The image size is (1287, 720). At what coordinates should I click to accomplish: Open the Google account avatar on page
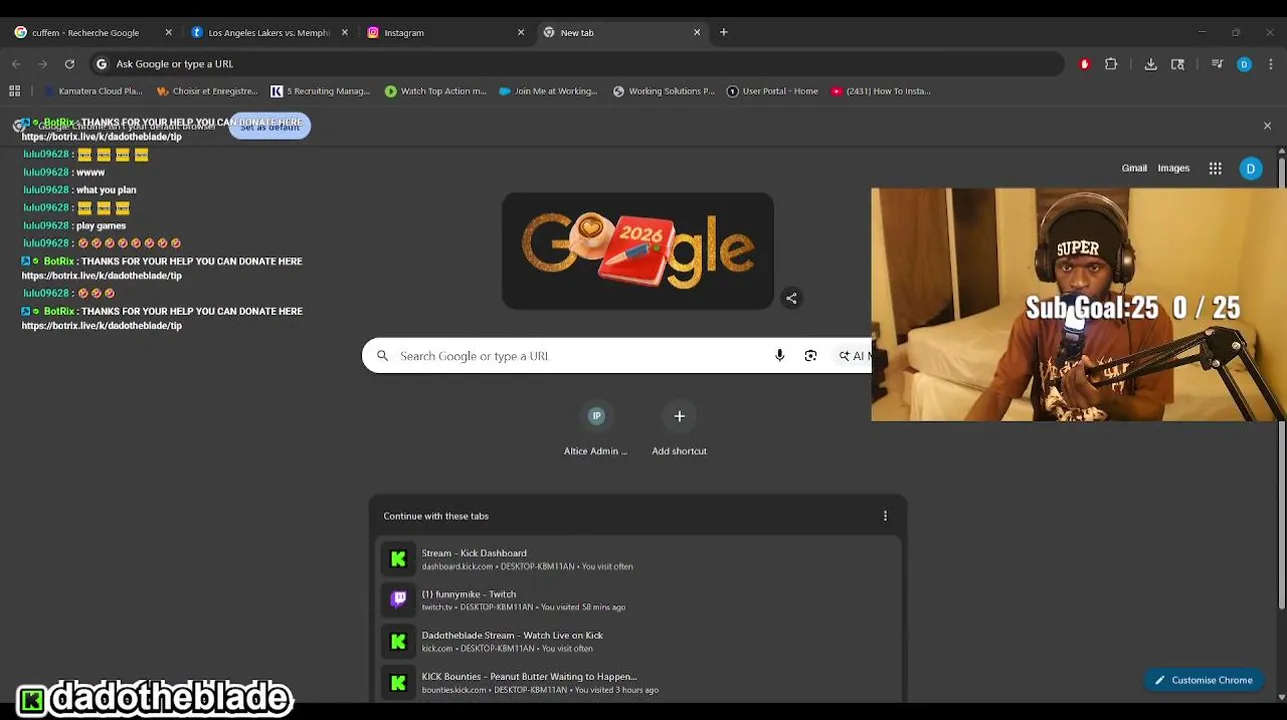point(1250,169)
